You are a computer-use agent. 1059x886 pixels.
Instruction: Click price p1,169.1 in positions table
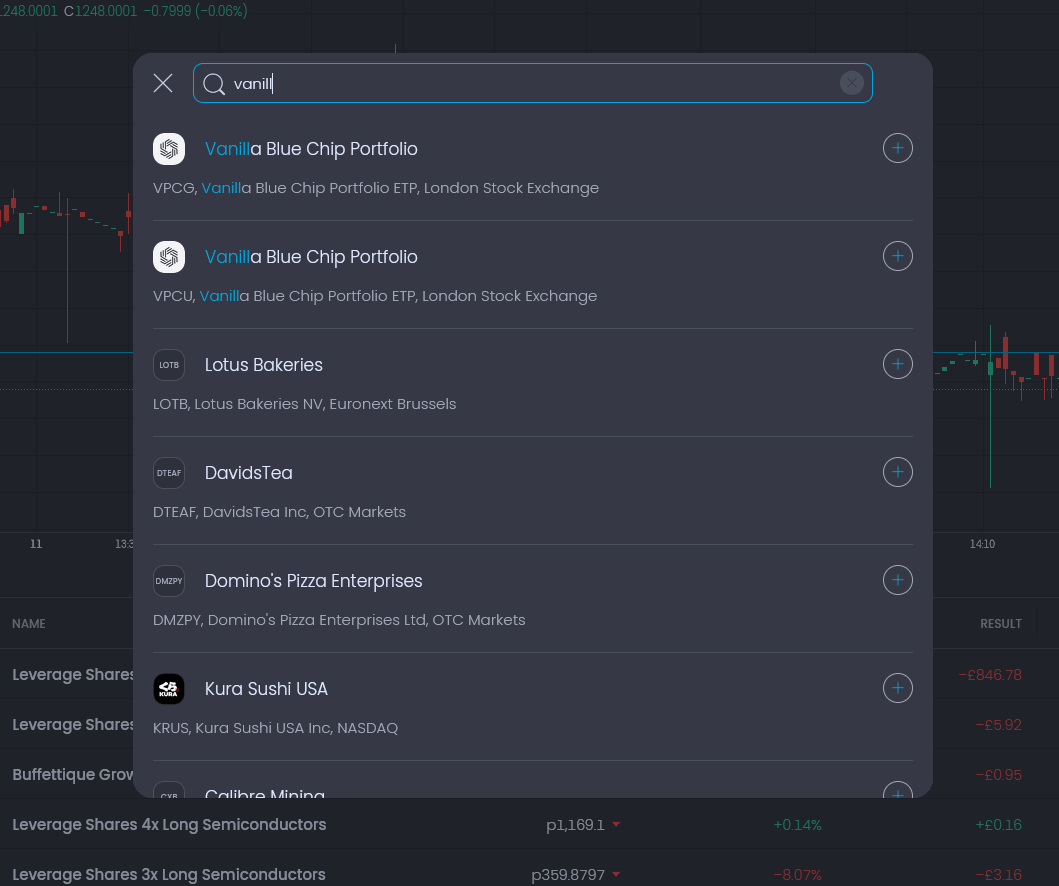575,825
